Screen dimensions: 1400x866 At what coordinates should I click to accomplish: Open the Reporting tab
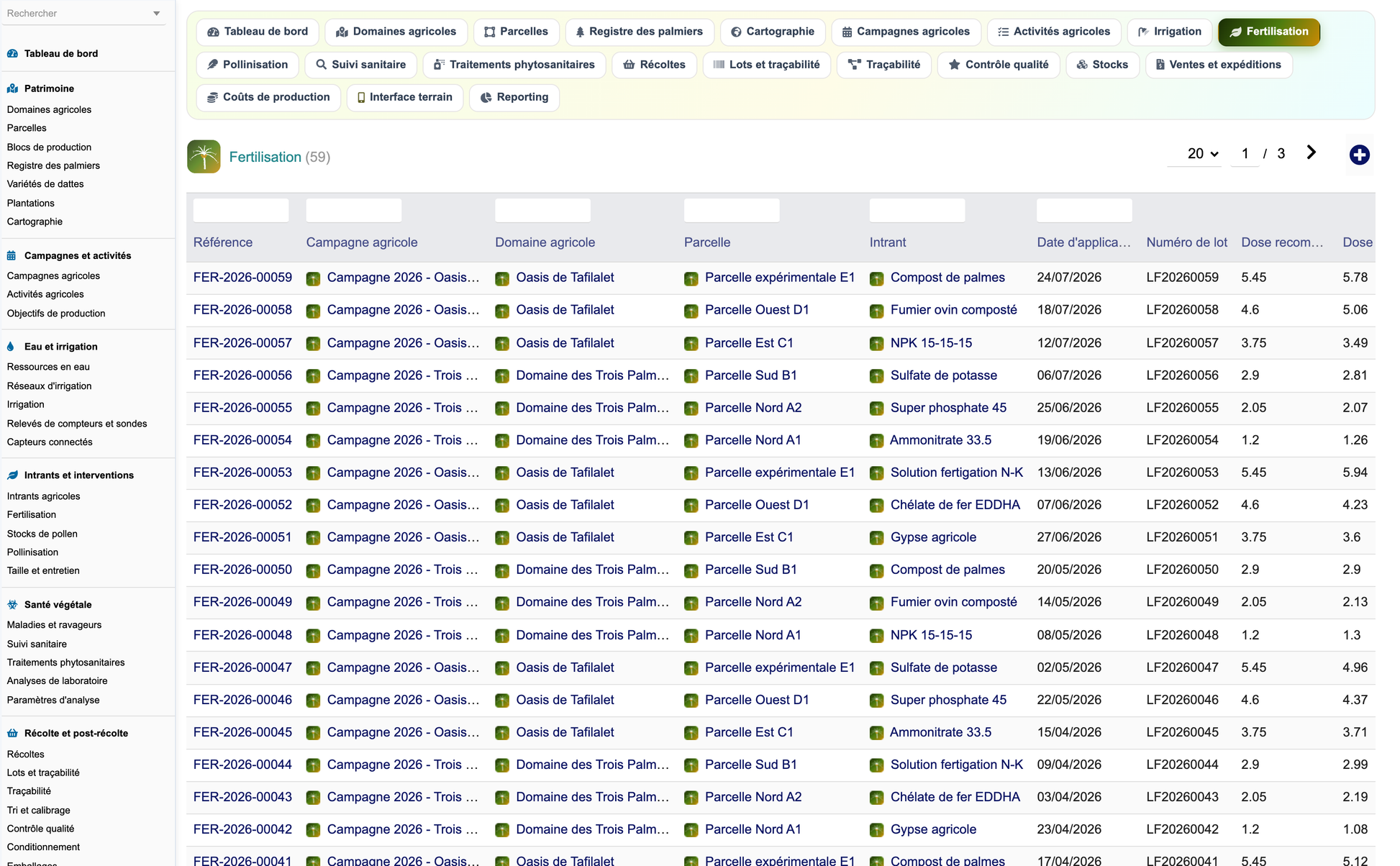pyautogui.click(x=514, y=97)
